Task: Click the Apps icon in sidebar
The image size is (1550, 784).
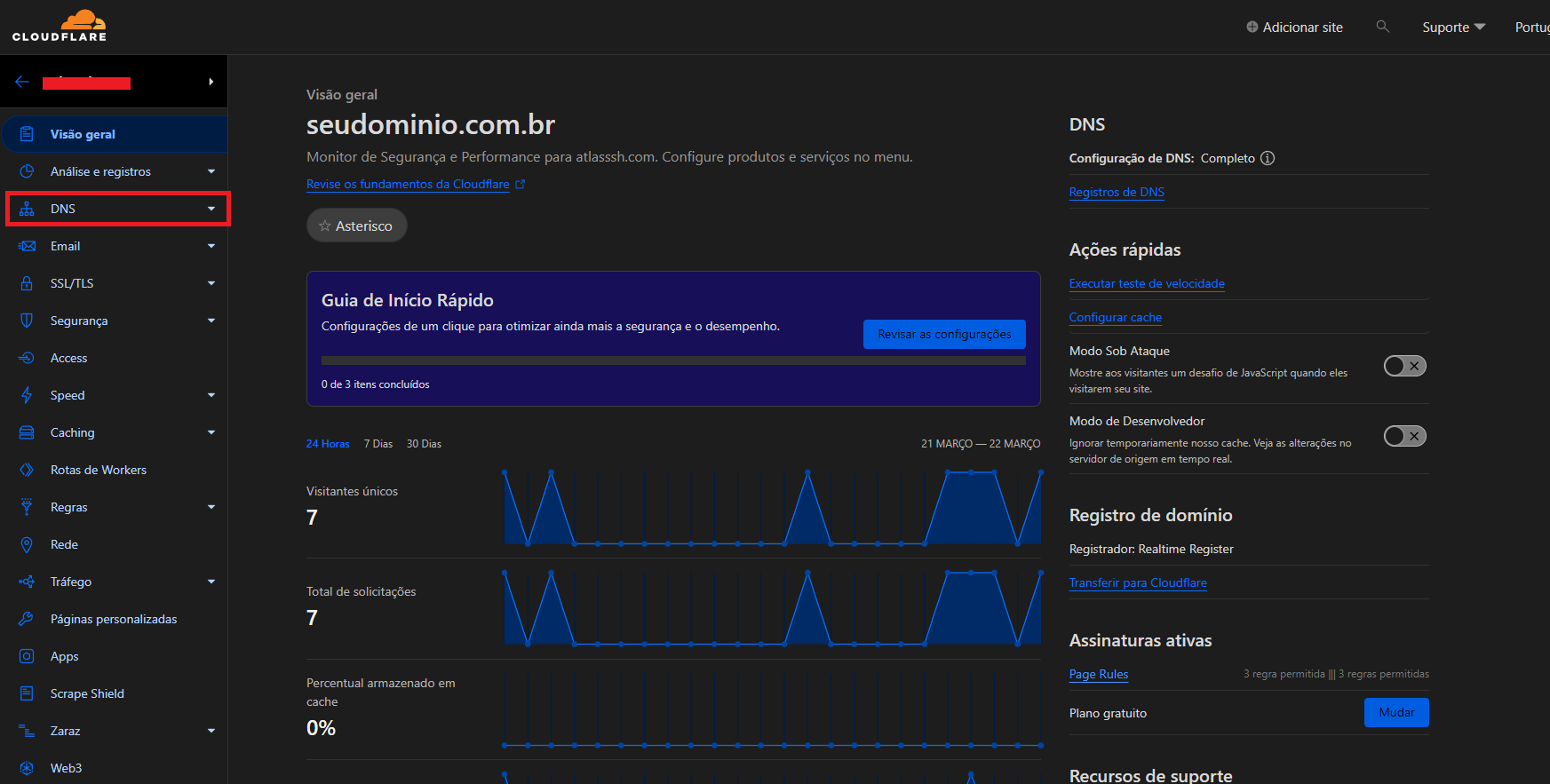Action: tap(27, 656)
